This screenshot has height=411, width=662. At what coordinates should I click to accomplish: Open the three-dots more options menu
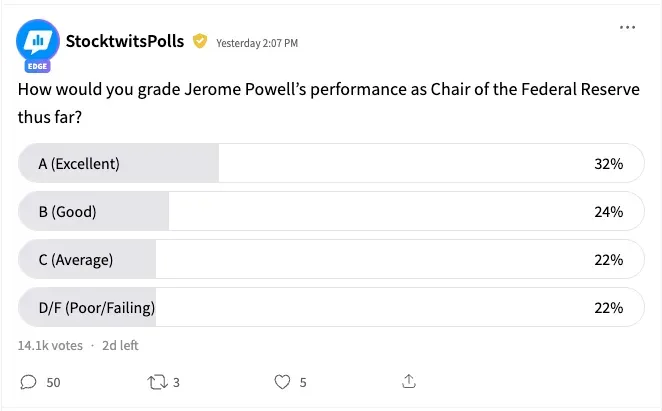pos(627,27)
